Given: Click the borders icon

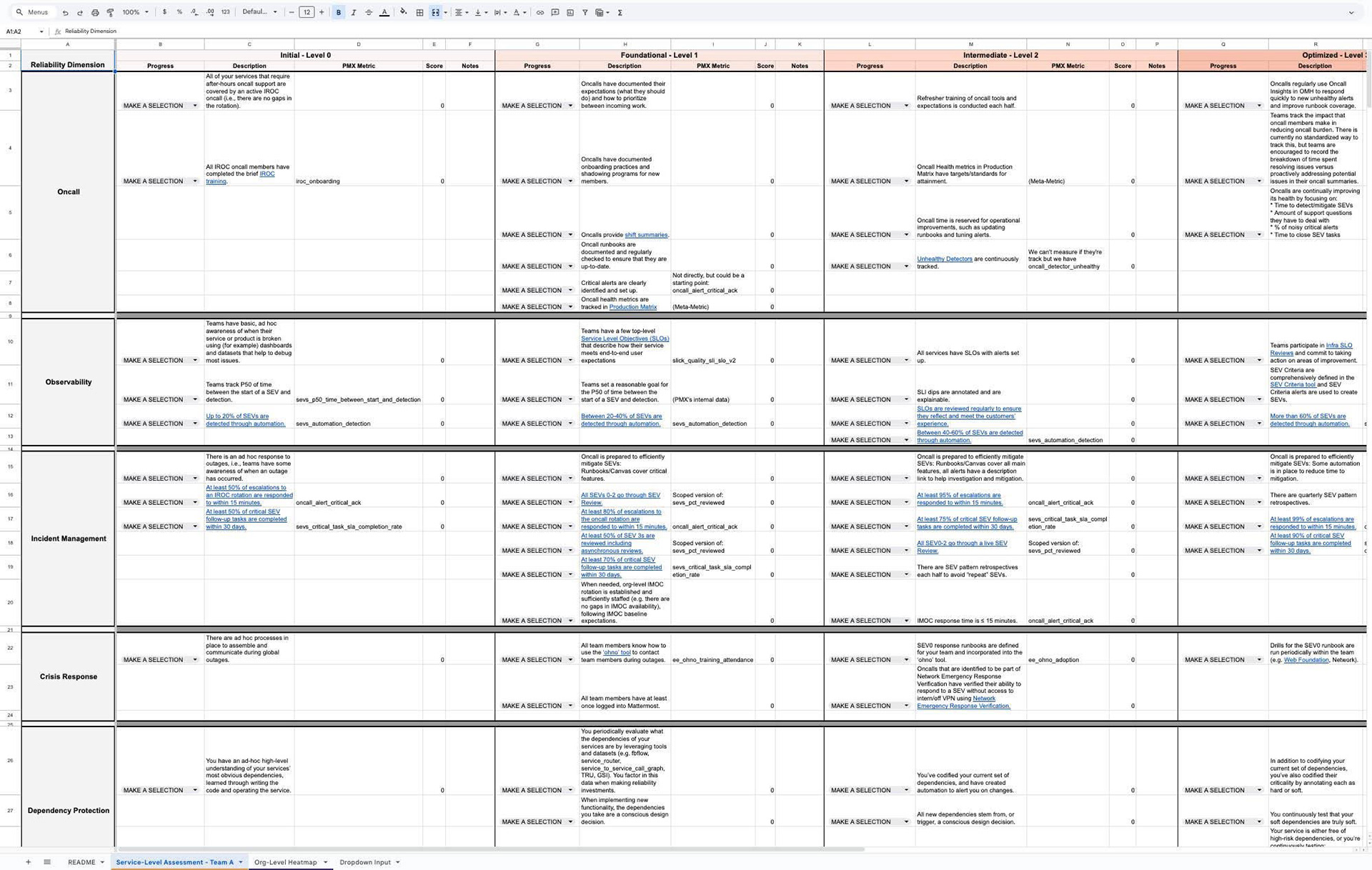Looking at the screenshot, I should tap(419, 12).
